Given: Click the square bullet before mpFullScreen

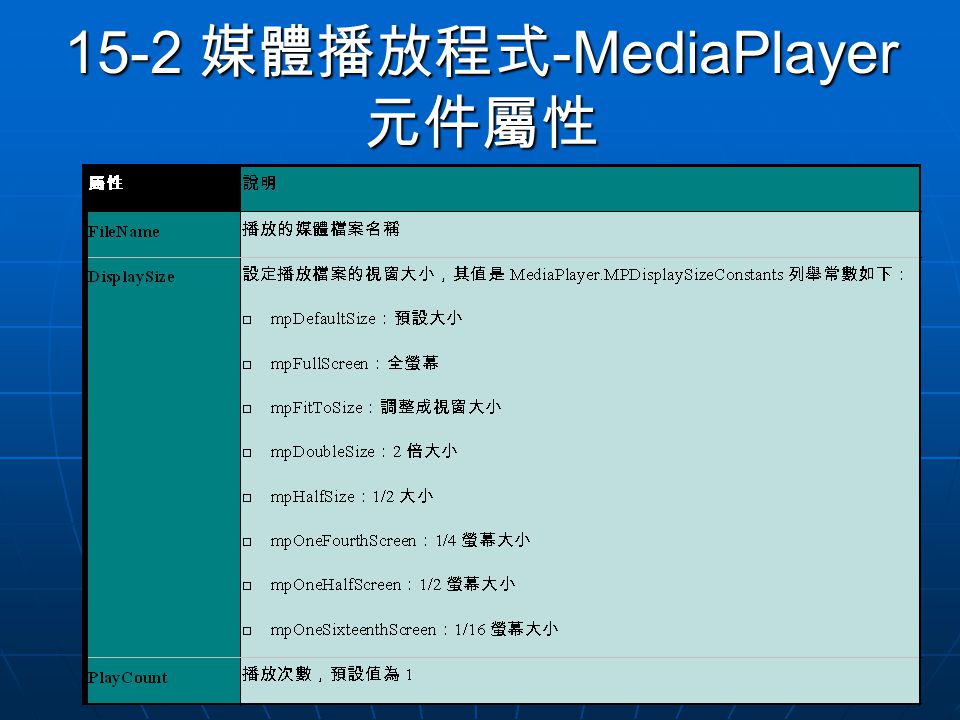Looking at the screenshot, I should coord(247,364).
